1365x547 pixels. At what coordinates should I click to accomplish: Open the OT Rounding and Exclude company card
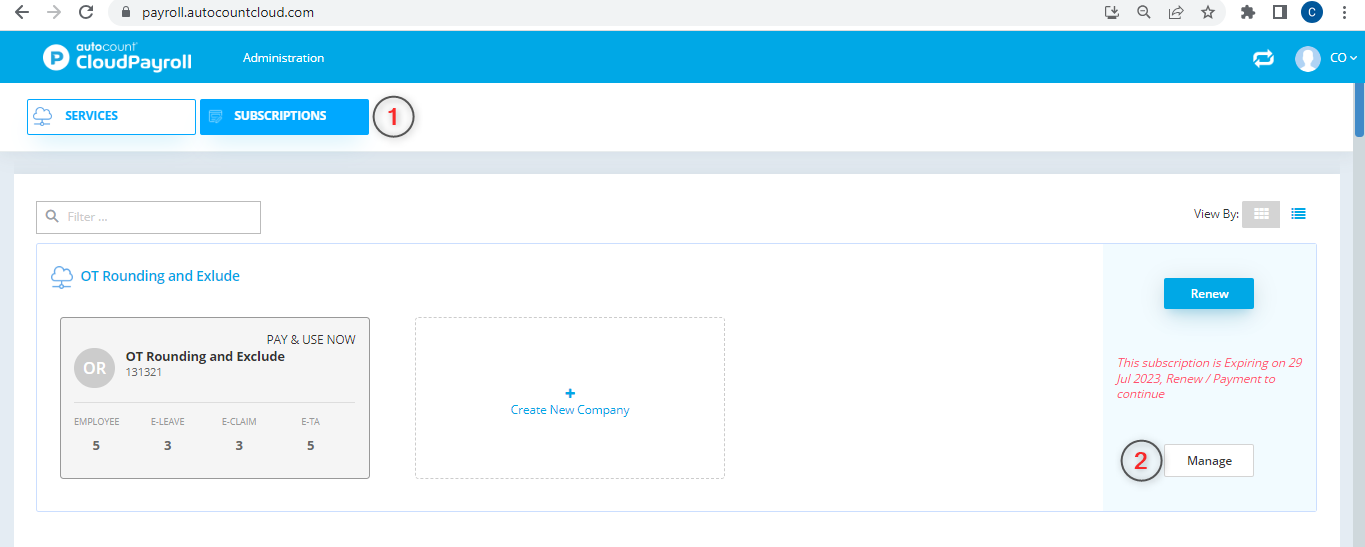215,398
